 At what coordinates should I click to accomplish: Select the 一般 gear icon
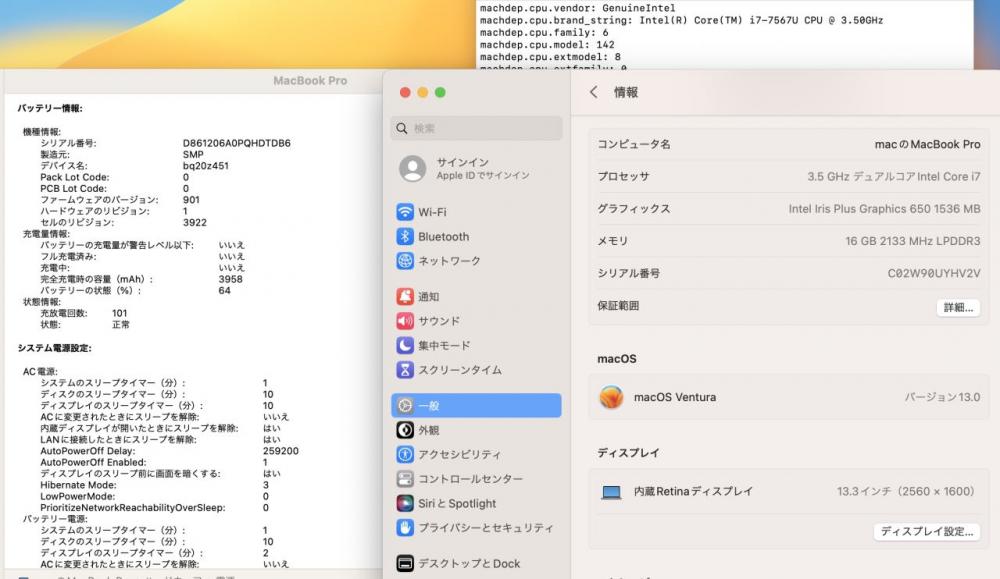tap(405, 406)
